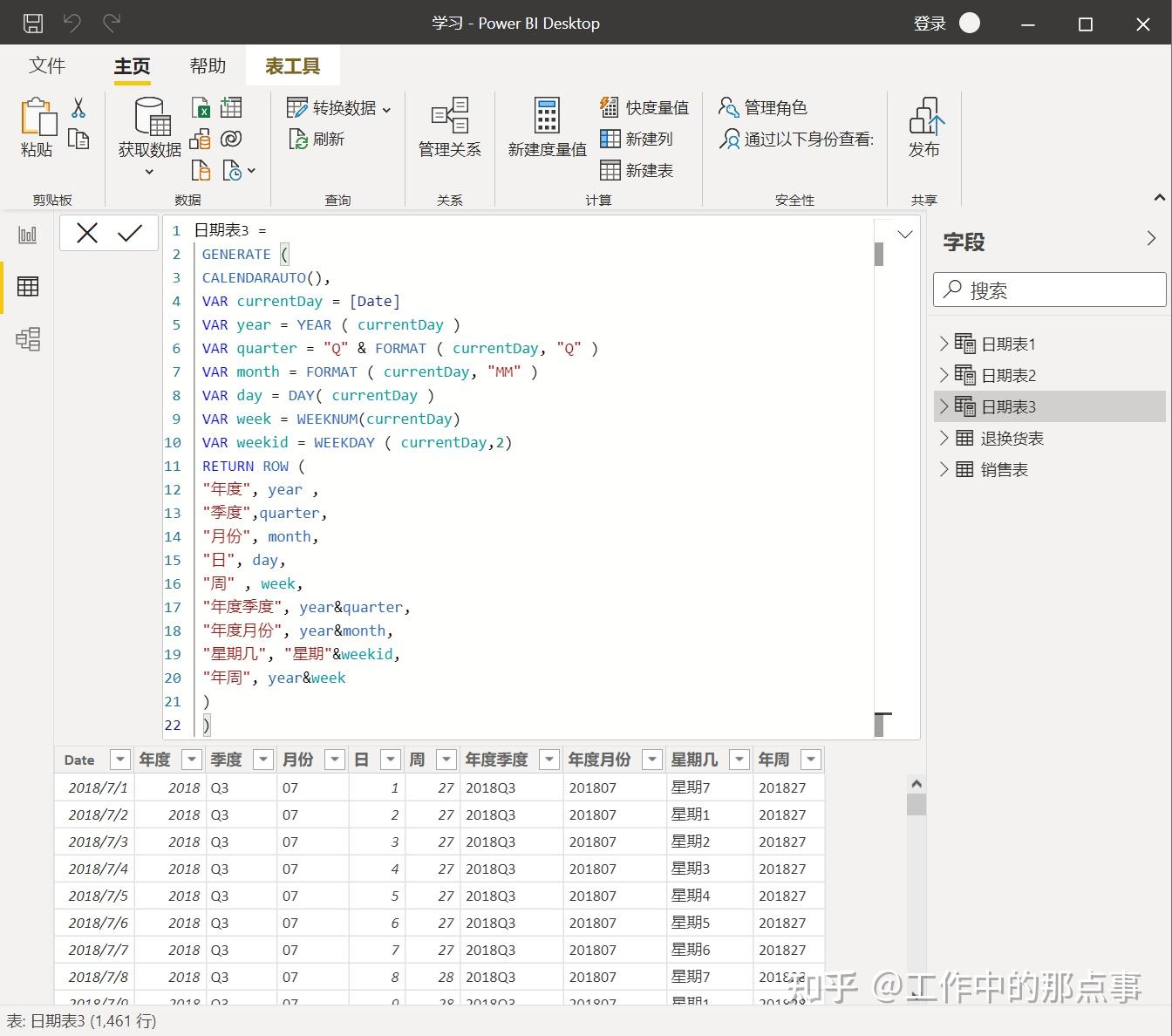Switch to the 表工具 ribbon tab
The width and height of the screenshot is (1172, 1036).
(293, 65)
